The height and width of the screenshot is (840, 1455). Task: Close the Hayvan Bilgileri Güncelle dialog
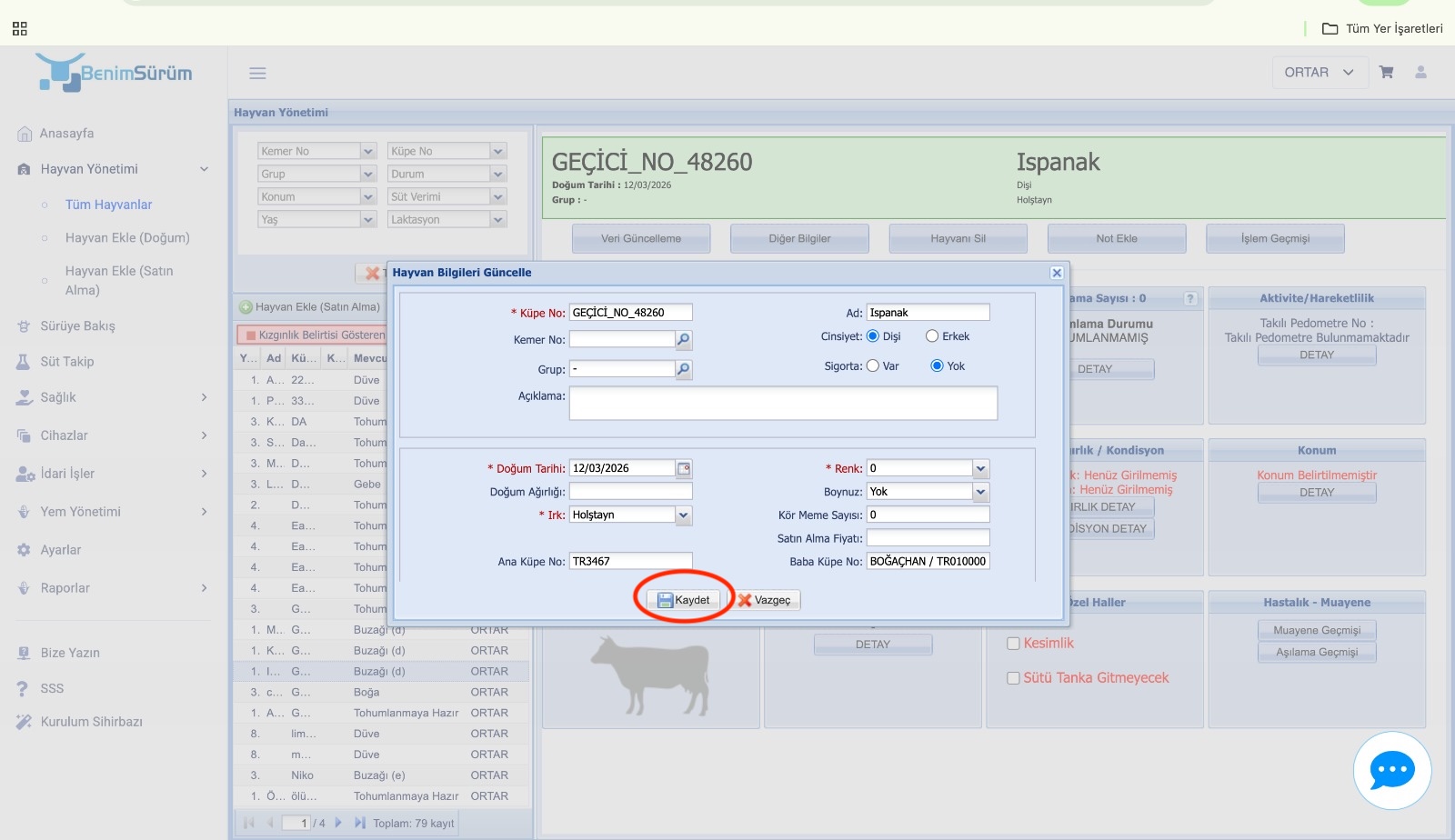pyautogui.click(x=1057, y=273)
